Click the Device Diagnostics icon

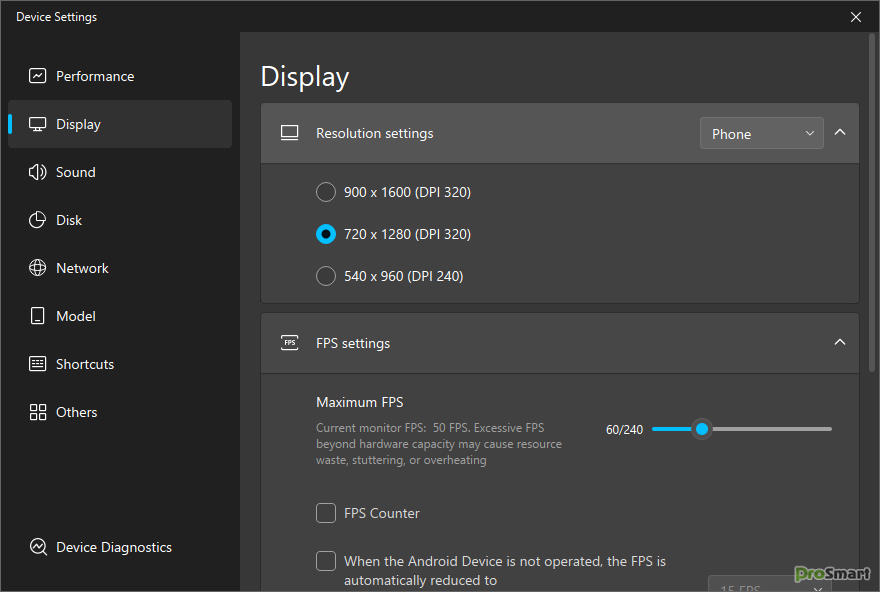pyautogui.click(x=38, y=547)
